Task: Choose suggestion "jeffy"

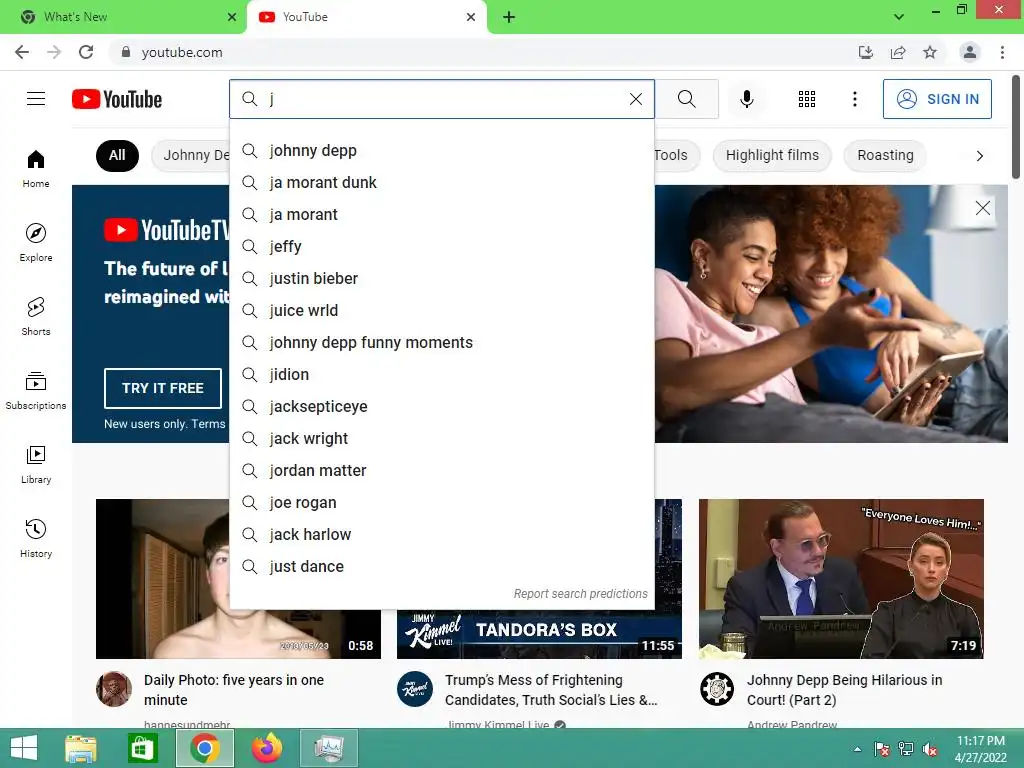Action: (441, 247)
